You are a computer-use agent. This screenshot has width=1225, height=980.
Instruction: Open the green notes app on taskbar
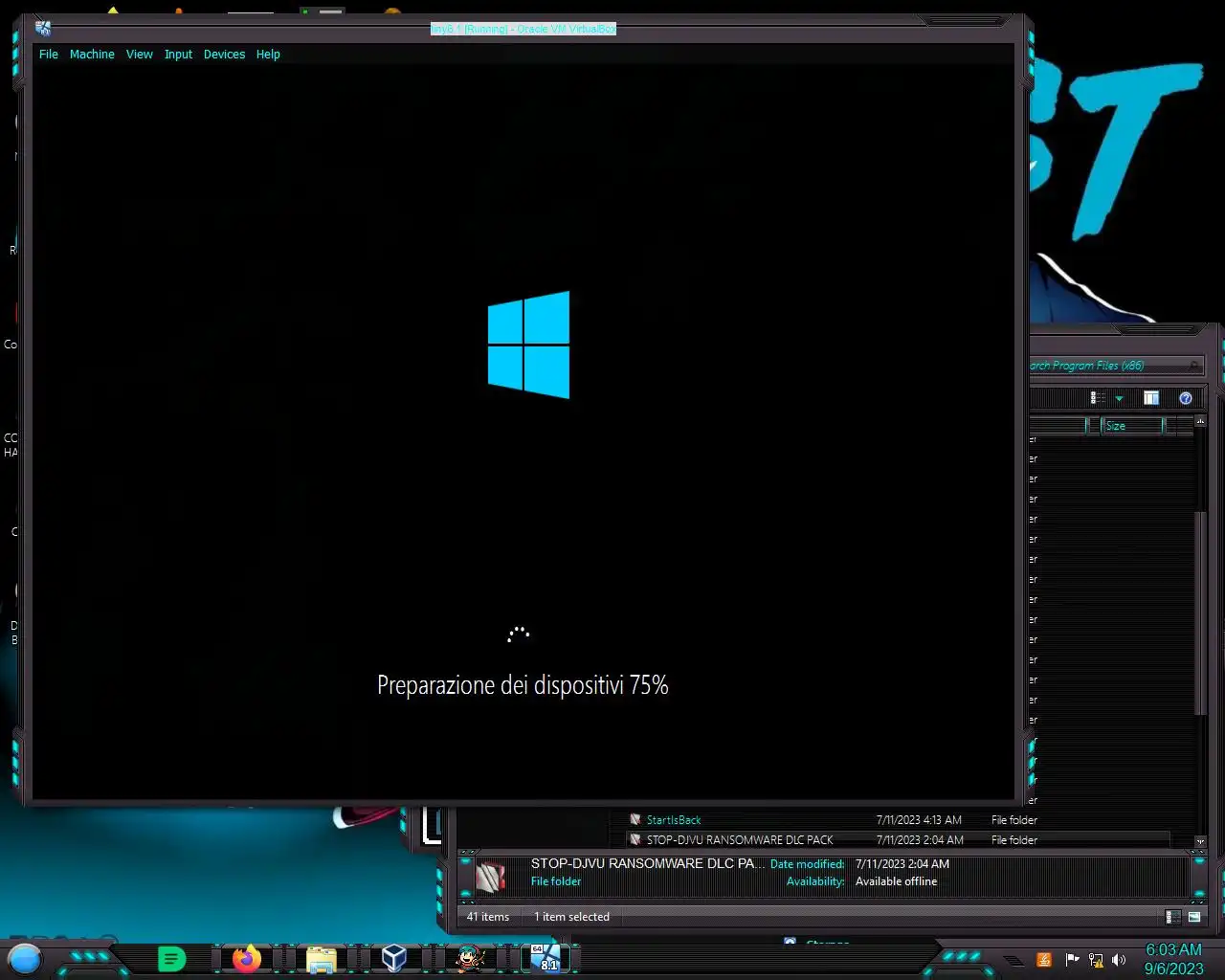point(171,958)
